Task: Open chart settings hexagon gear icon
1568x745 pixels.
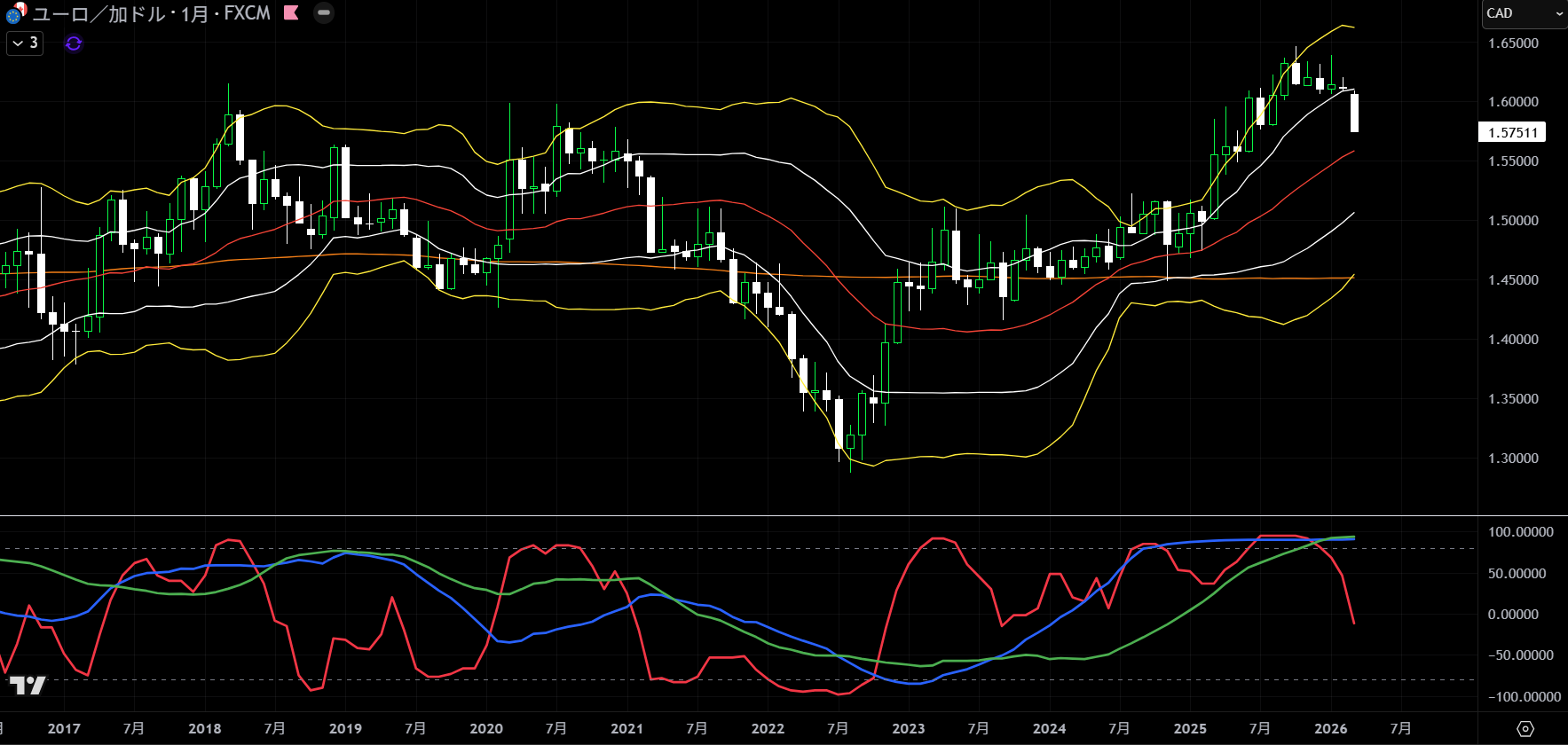Action: 1525,728
